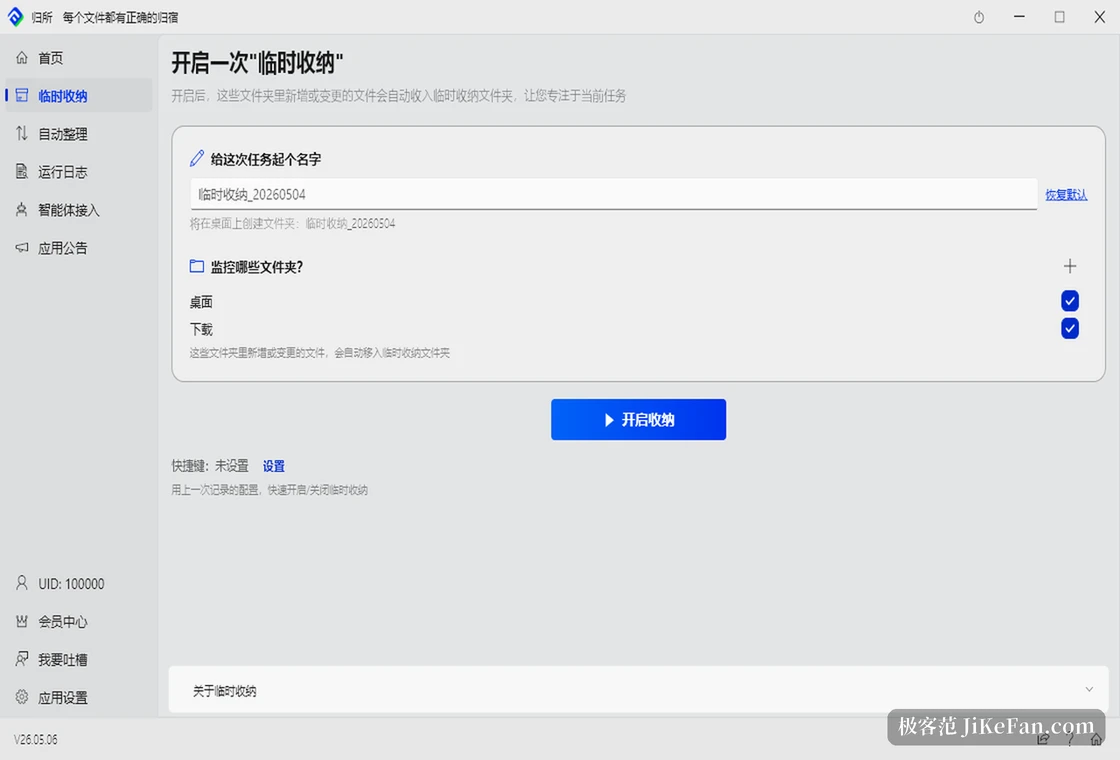
Task: Go to the 首页 home page
Action: [x=79, y=58]
